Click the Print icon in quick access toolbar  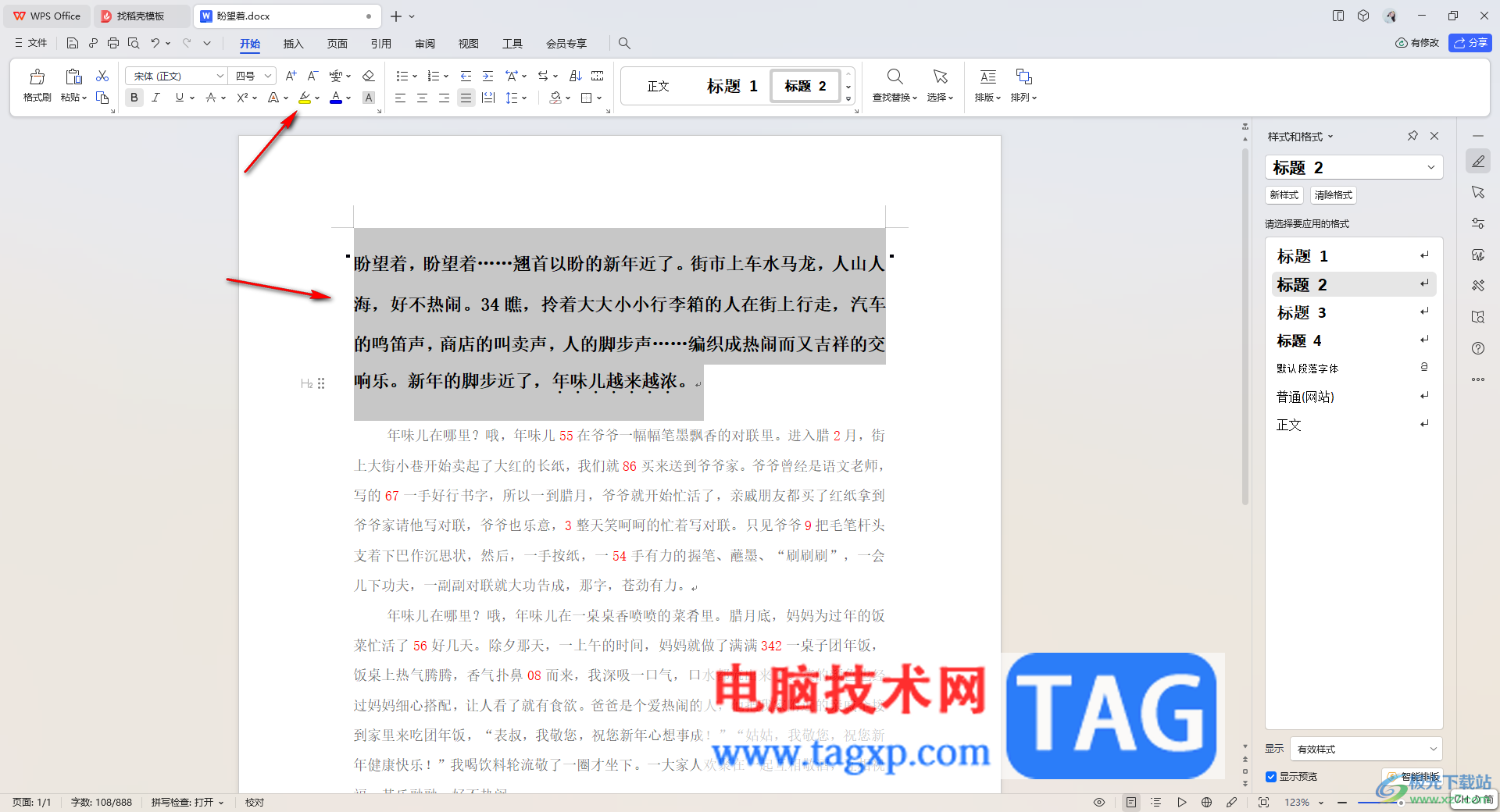[x=113, y=44]
